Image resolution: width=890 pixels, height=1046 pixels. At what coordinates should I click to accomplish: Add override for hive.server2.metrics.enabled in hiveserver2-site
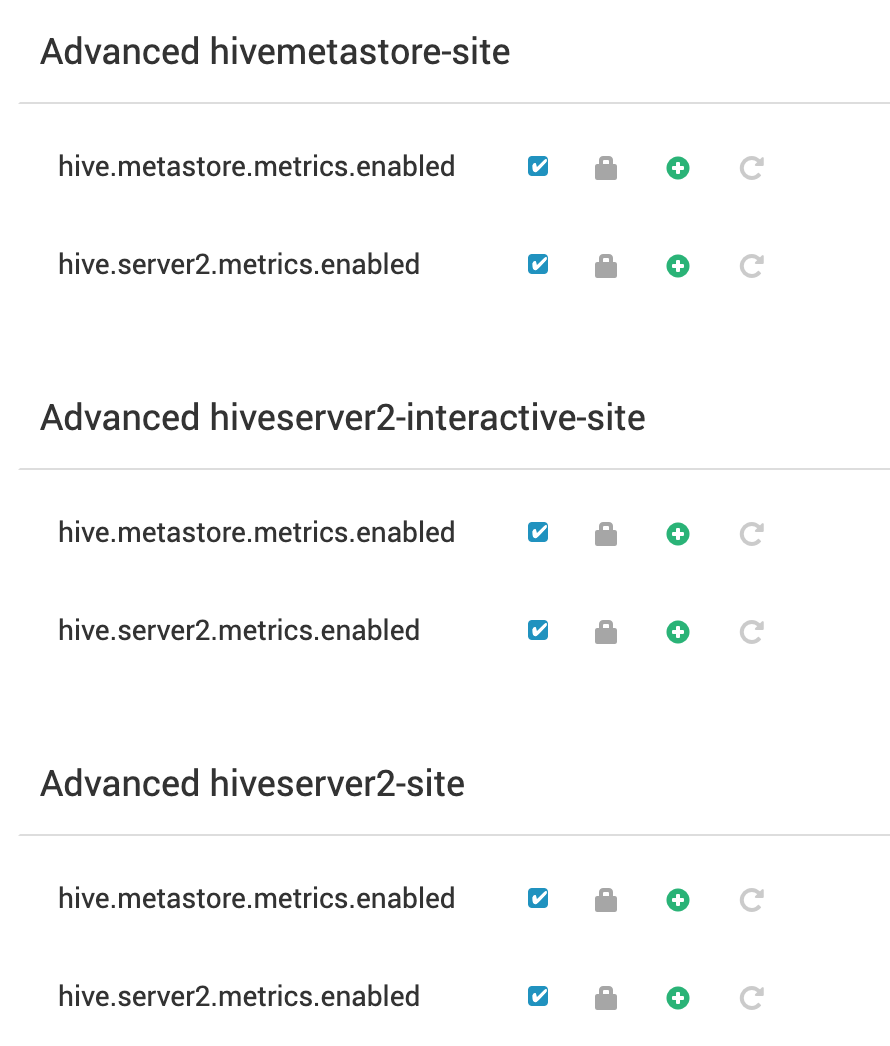[677, 997]
